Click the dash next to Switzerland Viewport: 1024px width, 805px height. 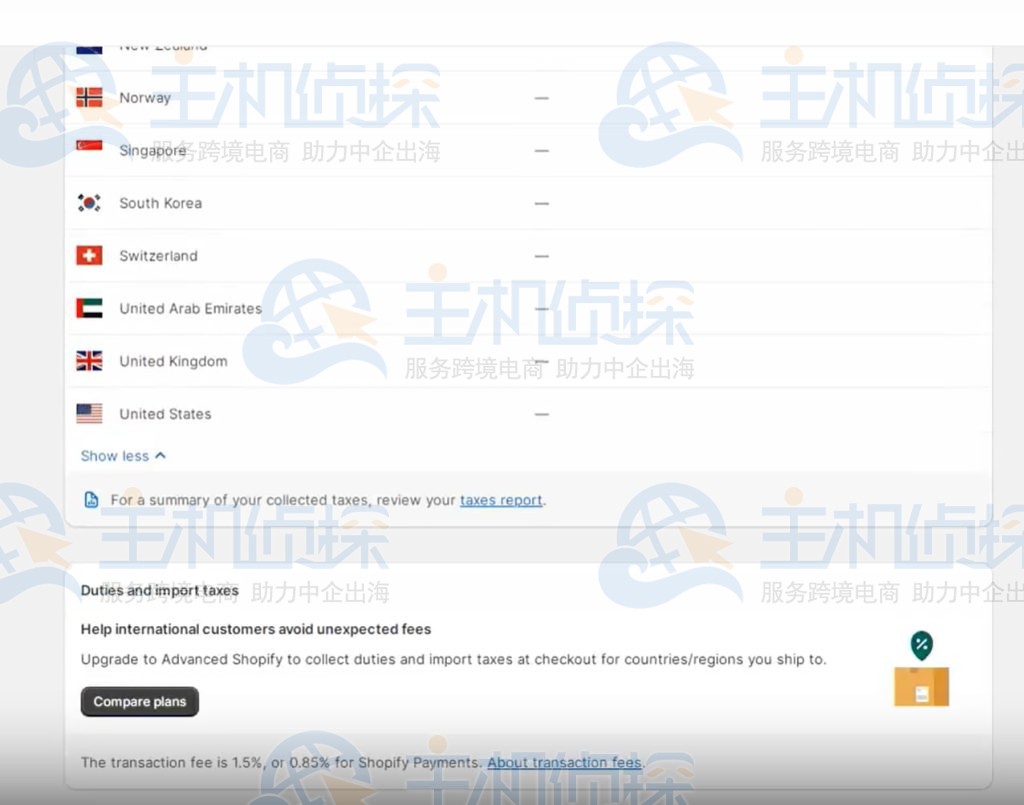tap(541, 255)
